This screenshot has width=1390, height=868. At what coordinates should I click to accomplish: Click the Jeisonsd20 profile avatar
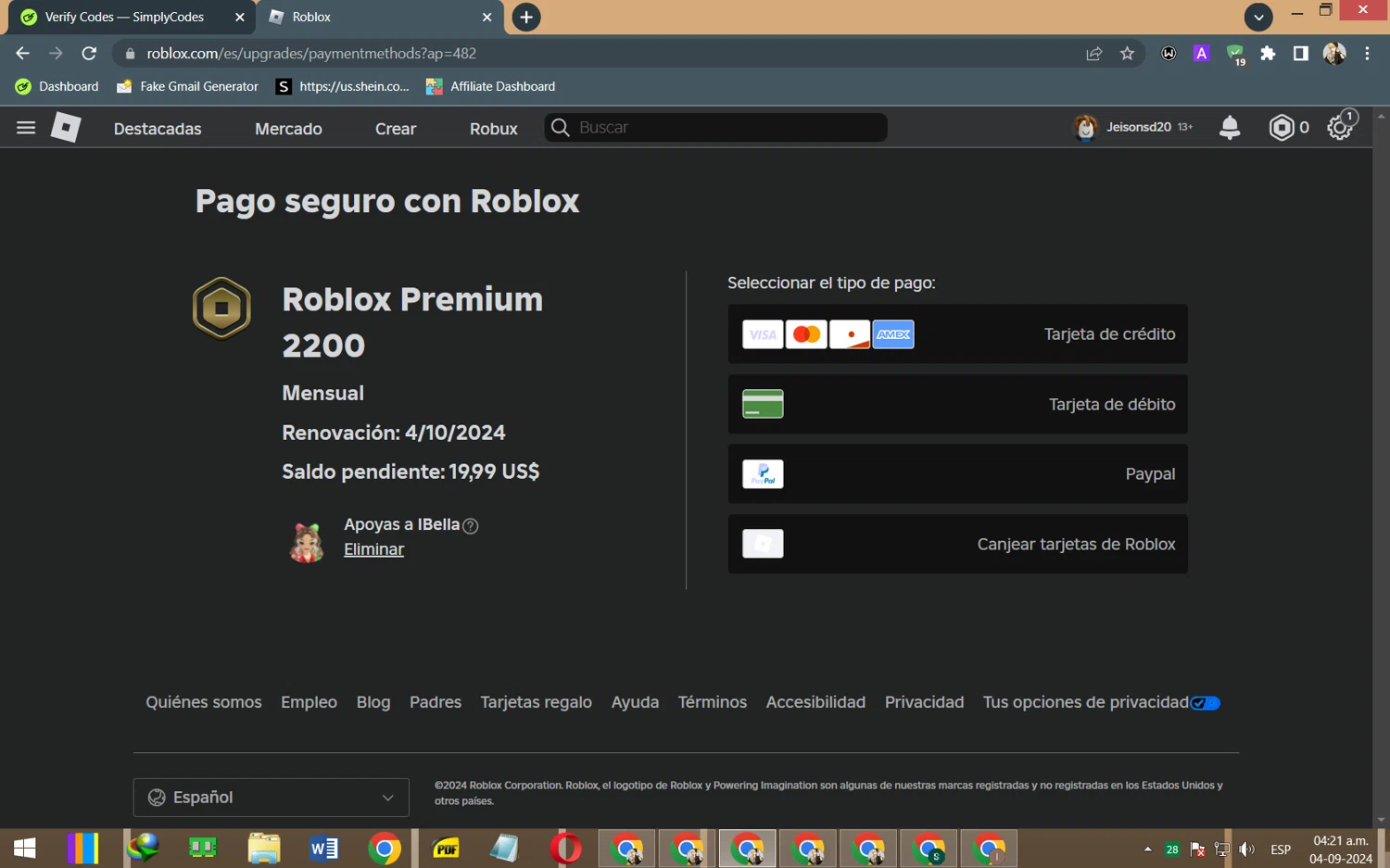(1084, 127)
